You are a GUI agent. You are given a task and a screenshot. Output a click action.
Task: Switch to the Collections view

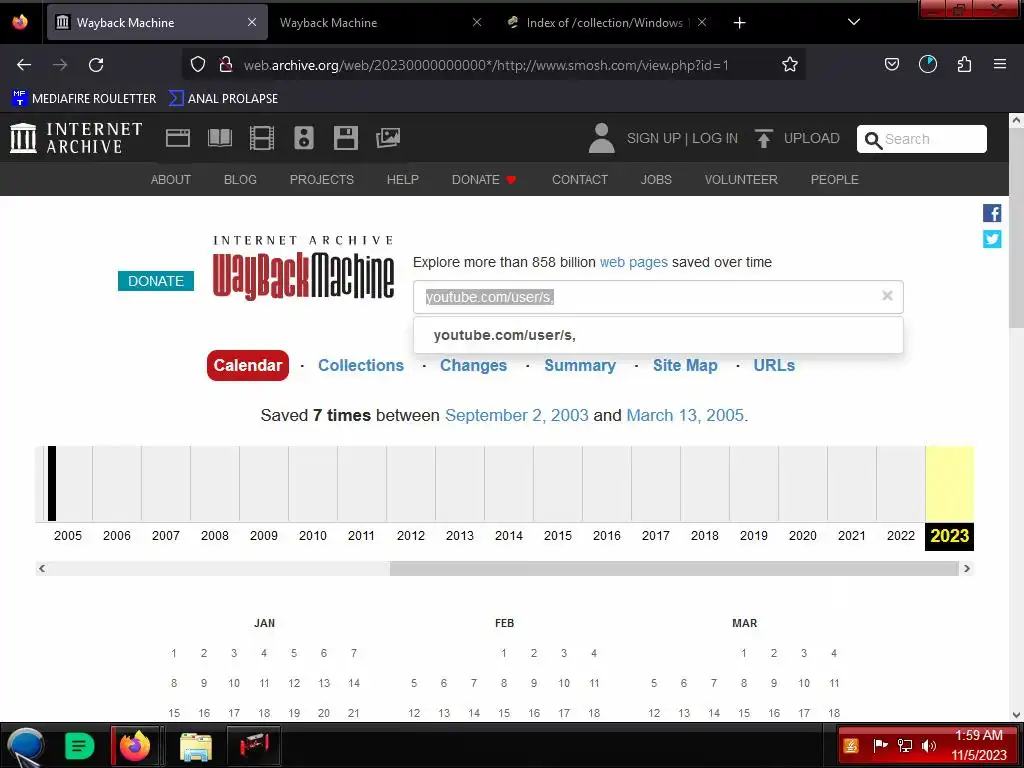[360, 365]
